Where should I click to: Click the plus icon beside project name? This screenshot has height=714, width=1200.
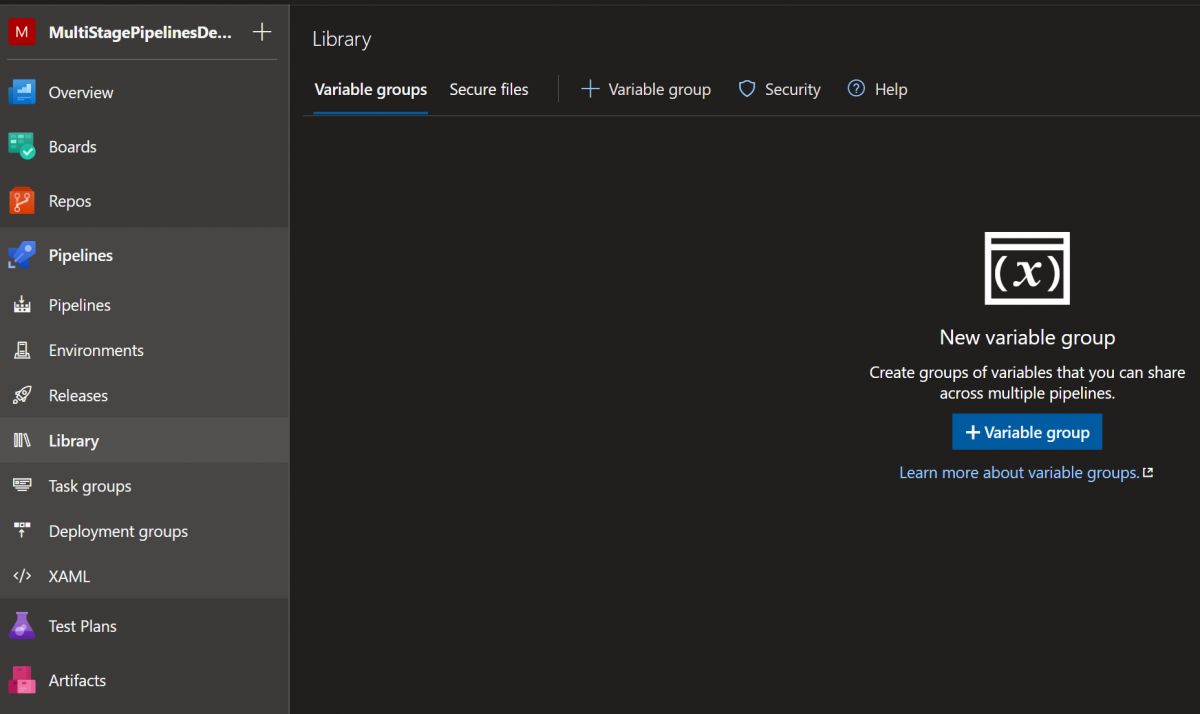pos(262,32)
